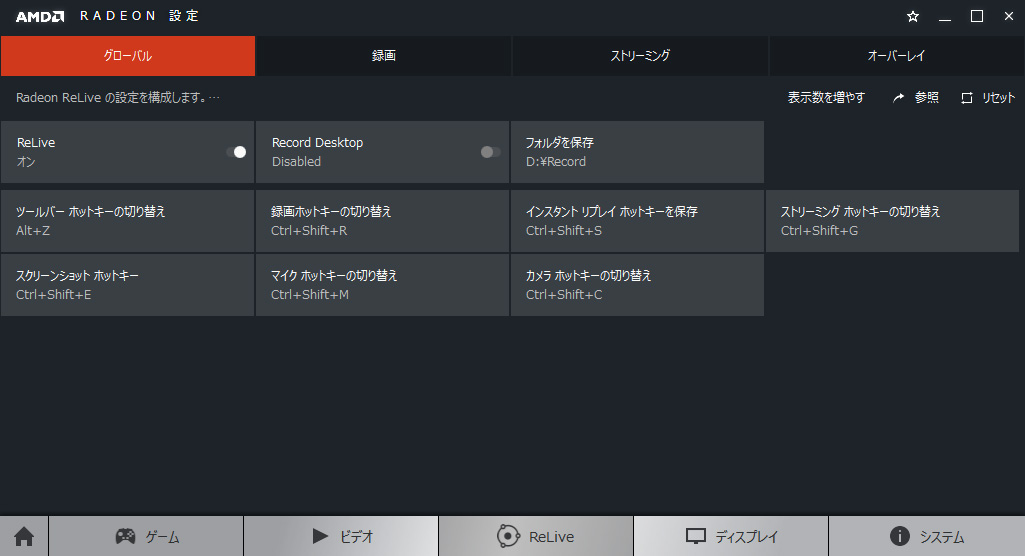This screenshot has height=556, width=1025.
Task: Click the AMD logo in title bar
Action: [x=40, y=17]
